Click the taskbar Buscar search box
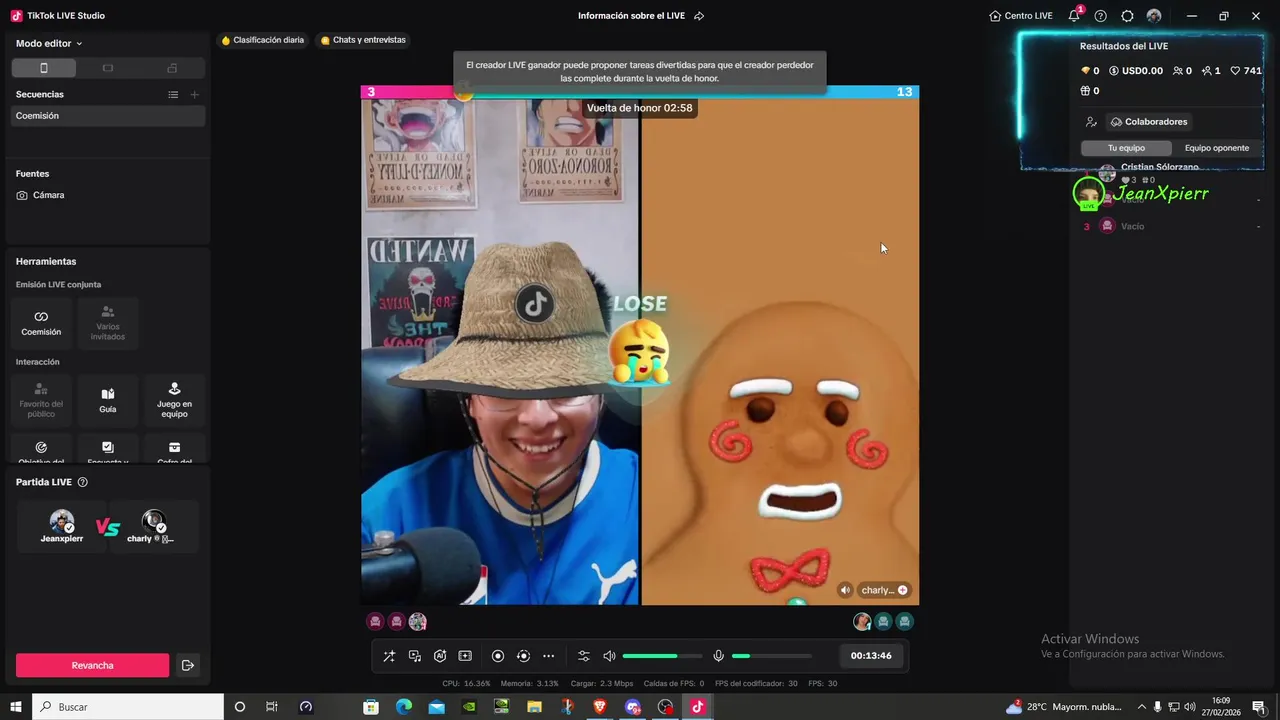The image size is (1280, 720). point(128,707)
